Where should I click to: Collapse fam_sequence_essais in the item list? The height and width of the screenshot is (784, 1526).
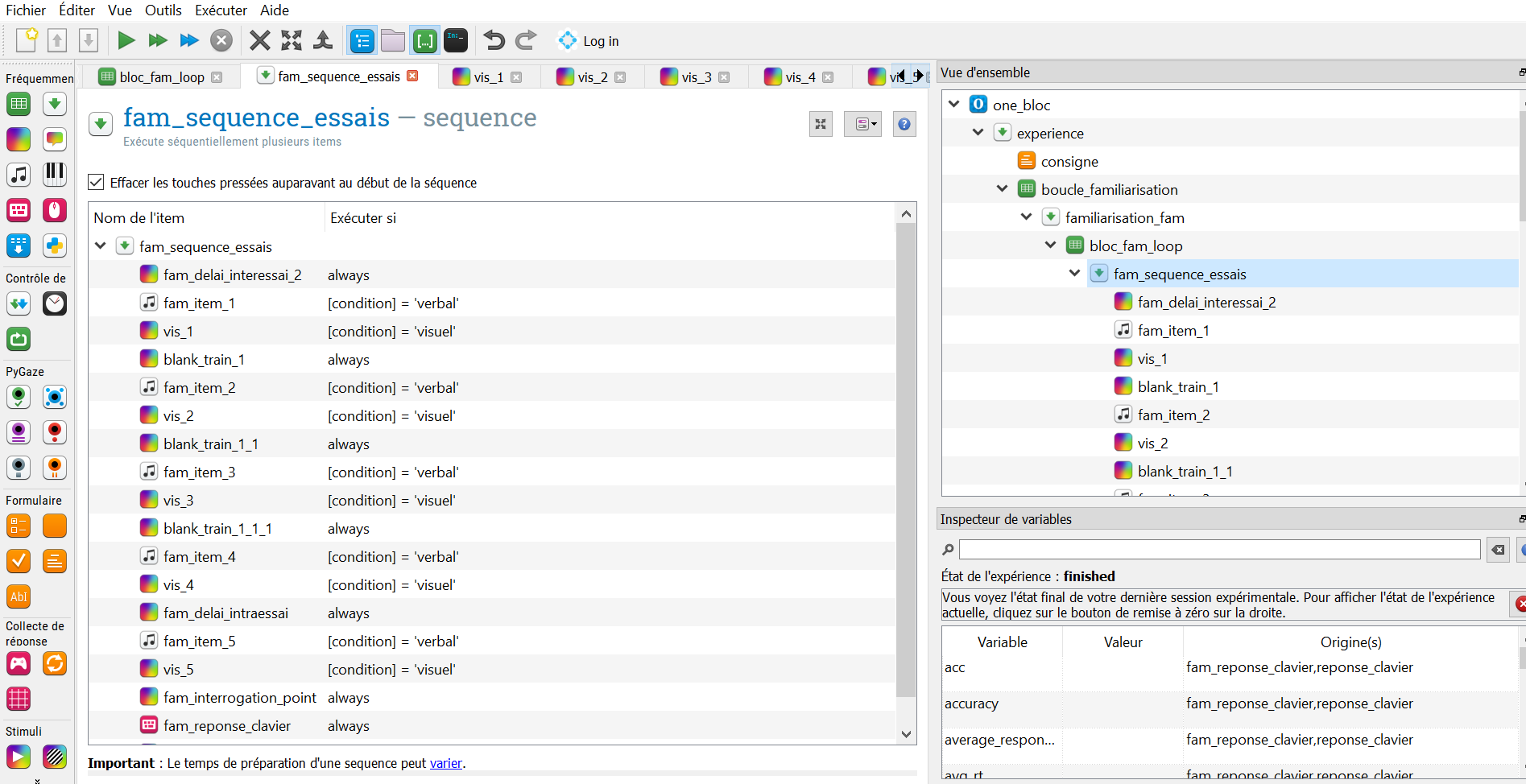pyautogui.click(x=101, y=246)
